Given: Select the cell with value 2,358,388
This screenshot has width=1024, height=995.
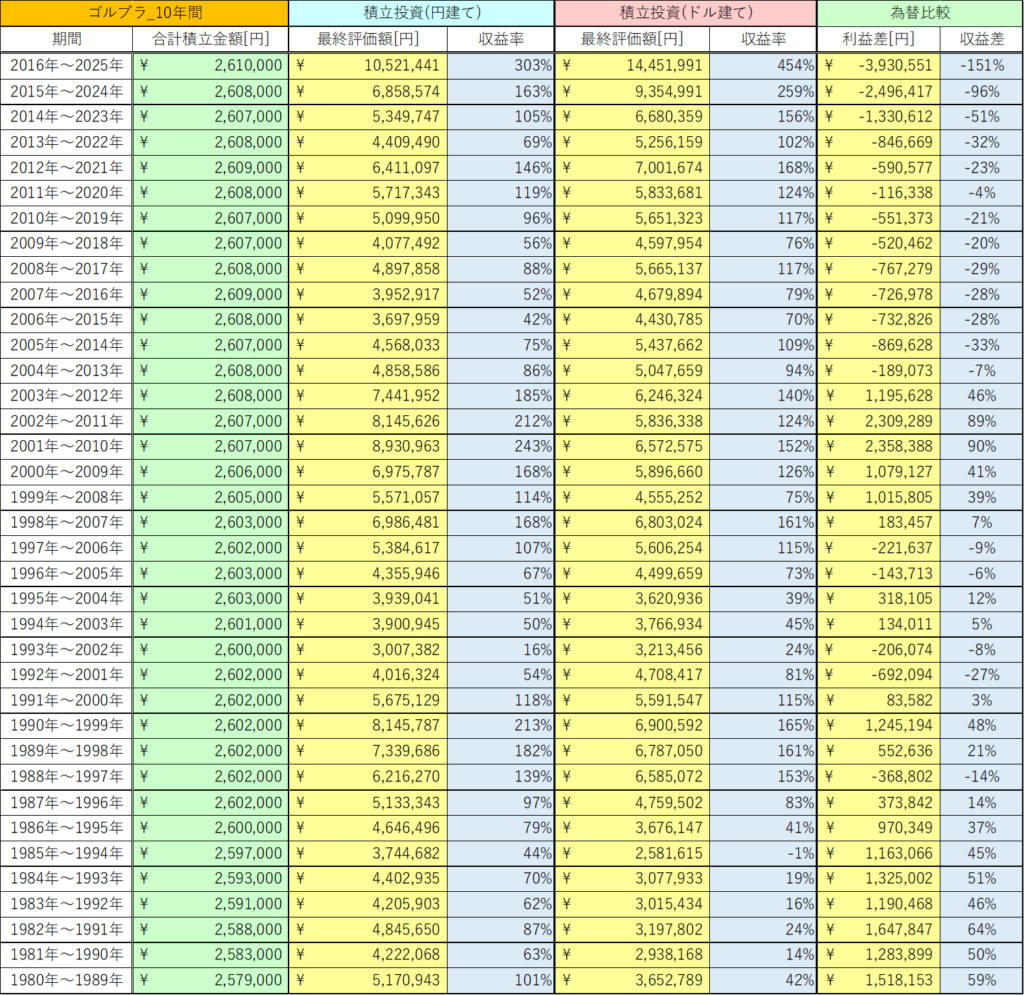Looking at the screenshot, I should click(x=879, y=446).
